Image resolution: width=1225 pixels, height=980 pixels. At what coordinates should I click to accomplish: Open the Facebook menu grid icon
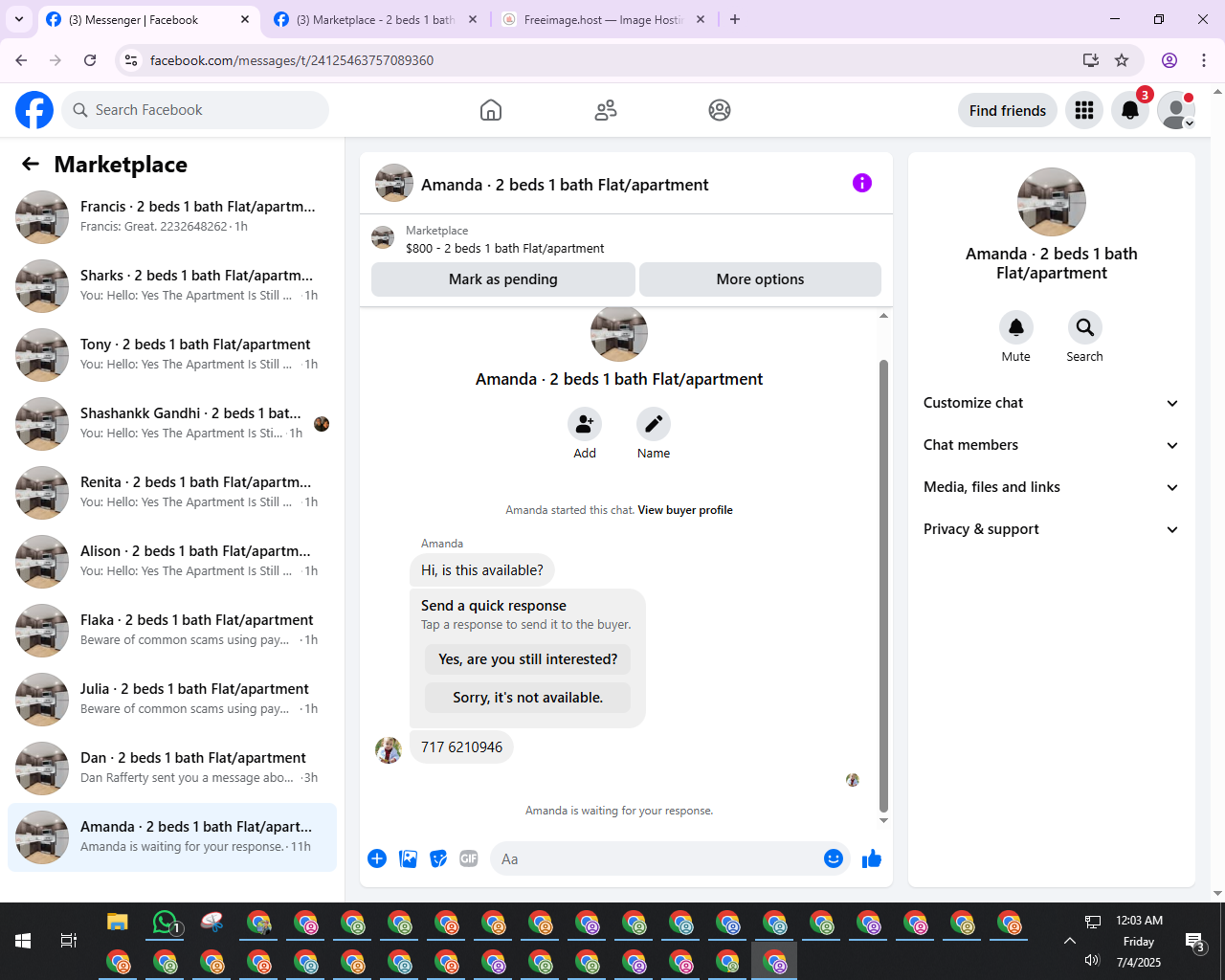(1084, 110)
